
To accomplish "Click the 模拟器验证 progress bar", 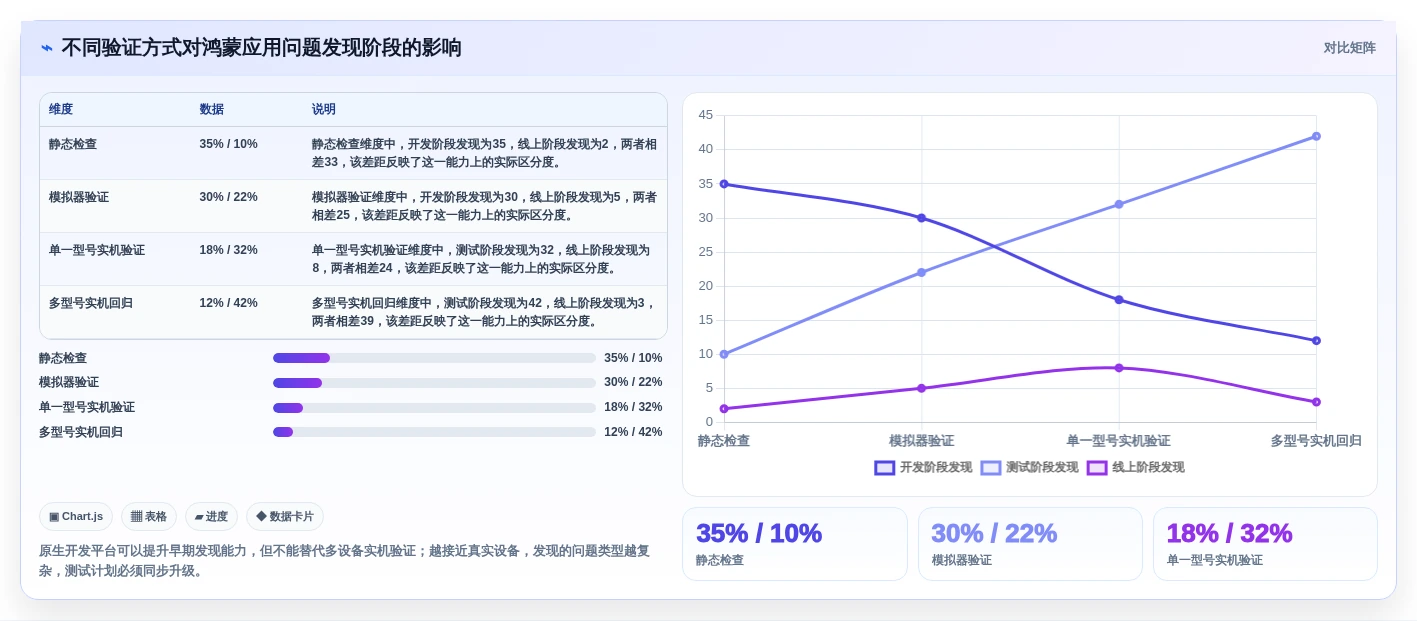I will (x=434, y=383).
